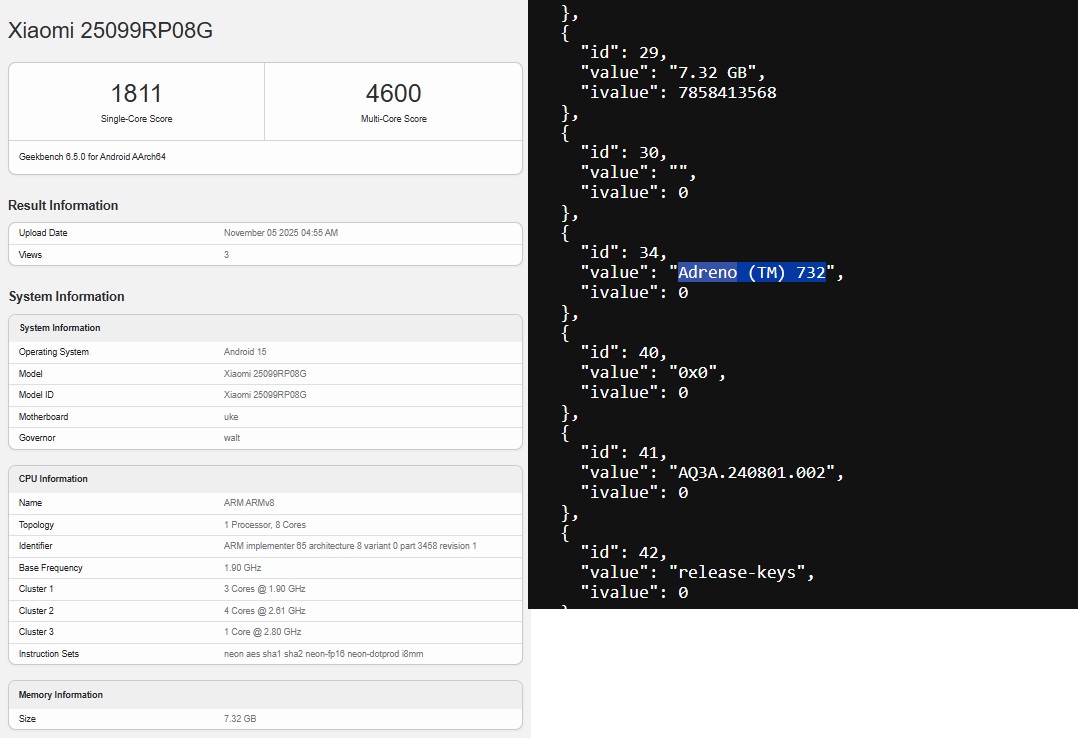Click the 4600 Multi-Core Score

(393, 94)
